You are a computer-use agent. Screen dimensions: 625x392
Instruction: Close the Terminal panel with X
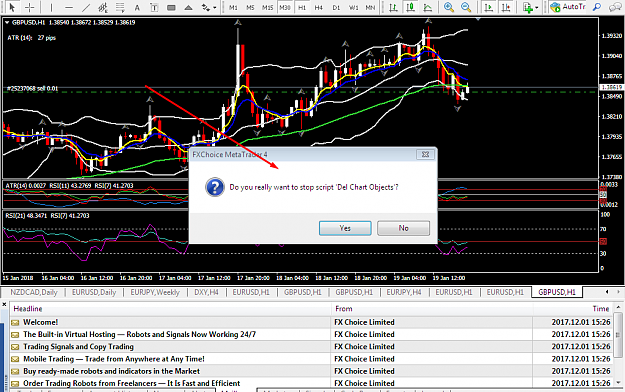coord(4,305)
